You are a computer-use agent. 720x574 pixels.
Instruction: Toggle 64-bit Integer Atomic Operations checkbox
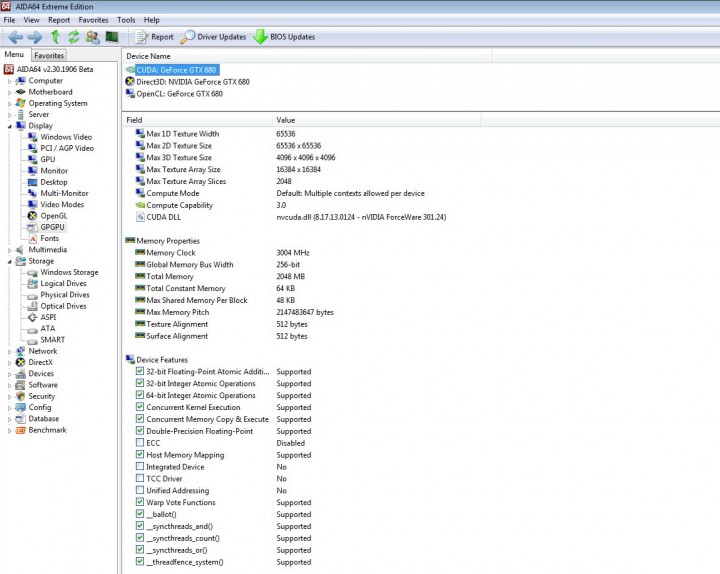(140, 395)
